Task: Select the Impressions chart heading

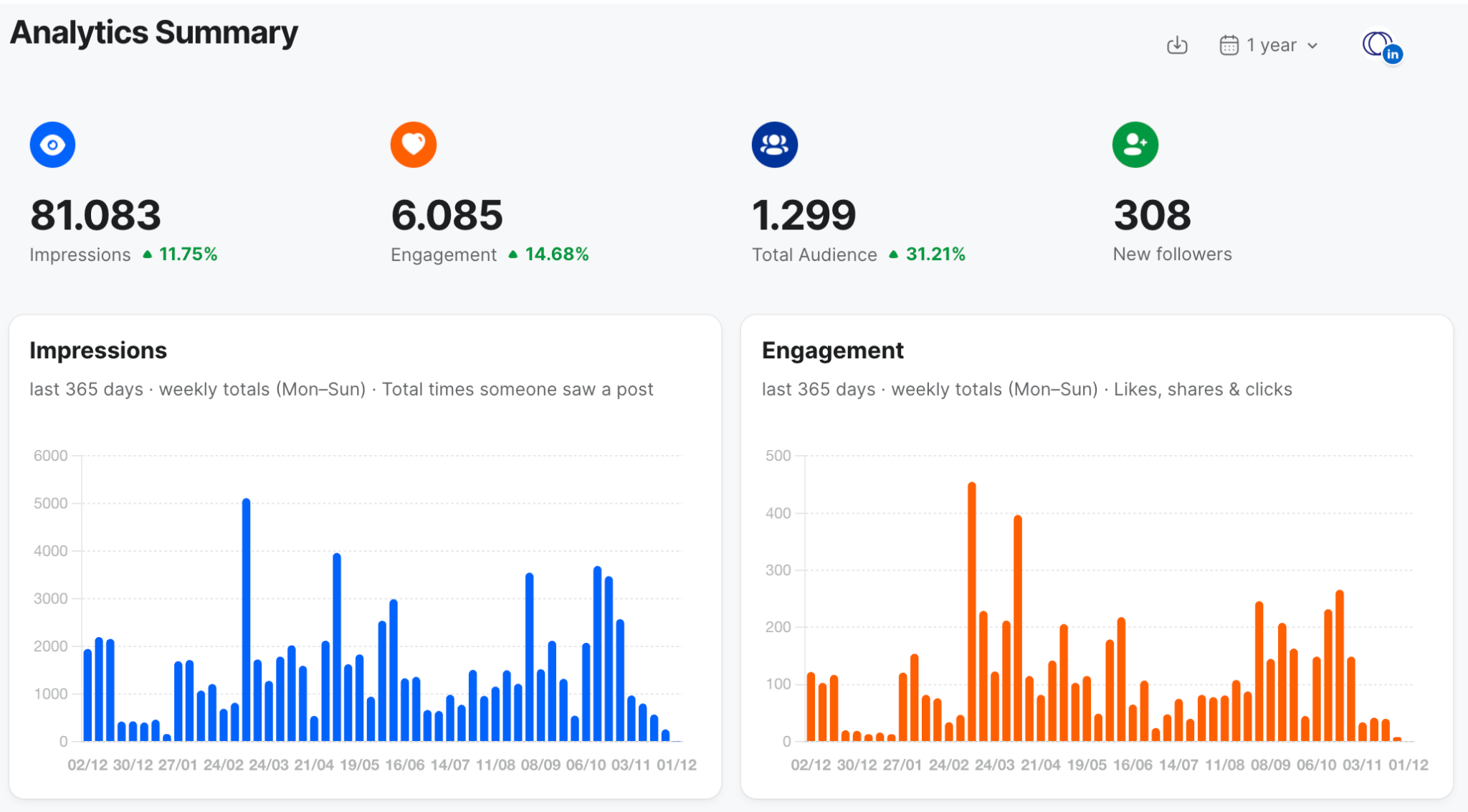Action: click(98, 350)
